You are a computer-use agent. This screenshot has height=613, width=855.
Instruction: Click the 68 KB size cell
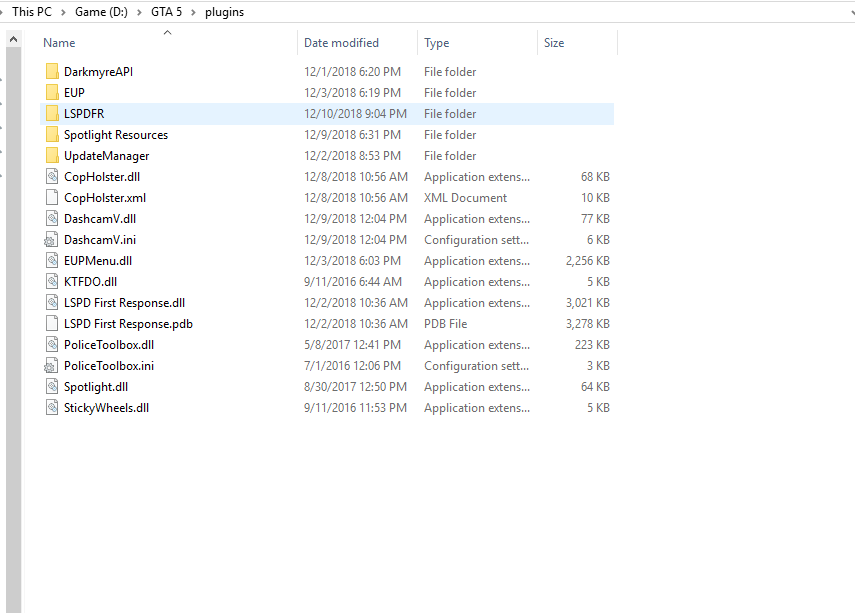click(x=595, y=177)
